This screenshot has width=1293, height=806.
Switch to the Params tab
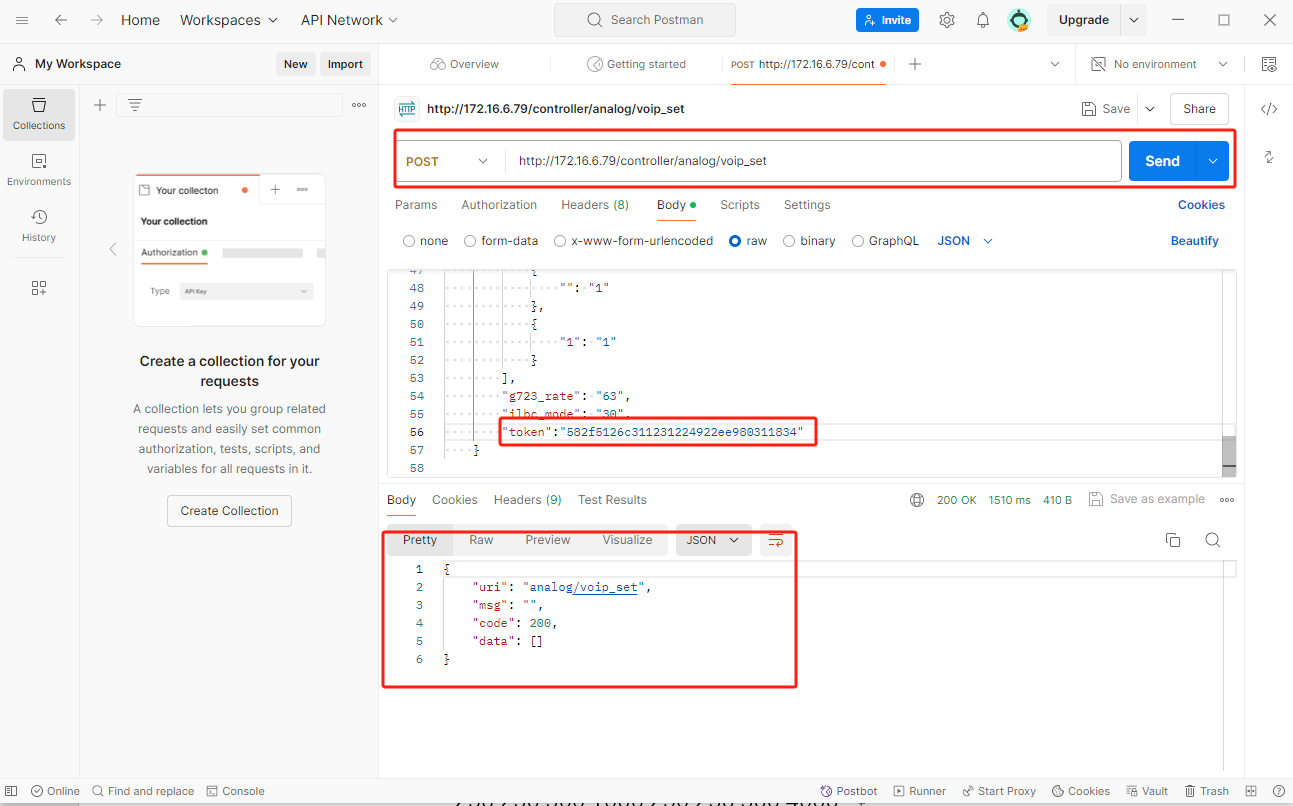[416, 205]
